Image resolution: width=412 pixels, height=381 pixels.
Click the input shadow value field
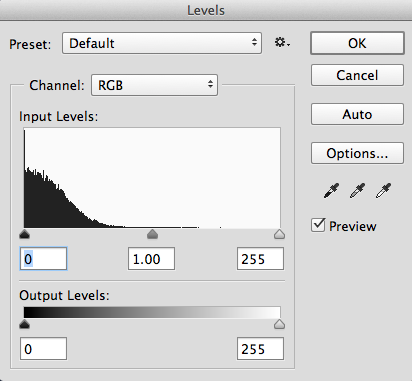pos(43,259)
